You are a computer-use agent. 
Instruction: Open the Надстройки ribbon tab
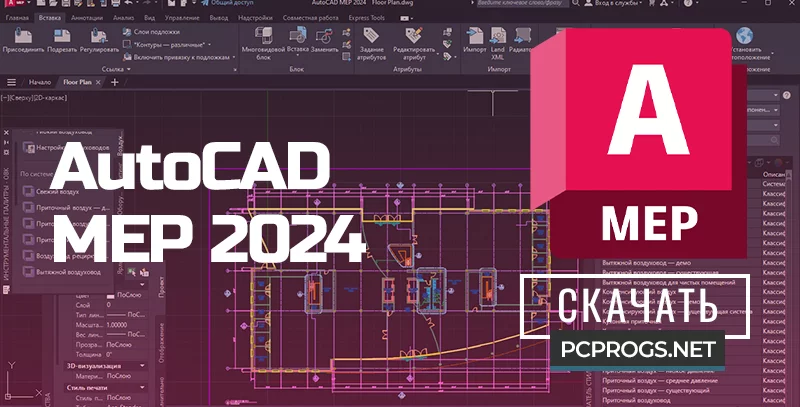[255, 18]
